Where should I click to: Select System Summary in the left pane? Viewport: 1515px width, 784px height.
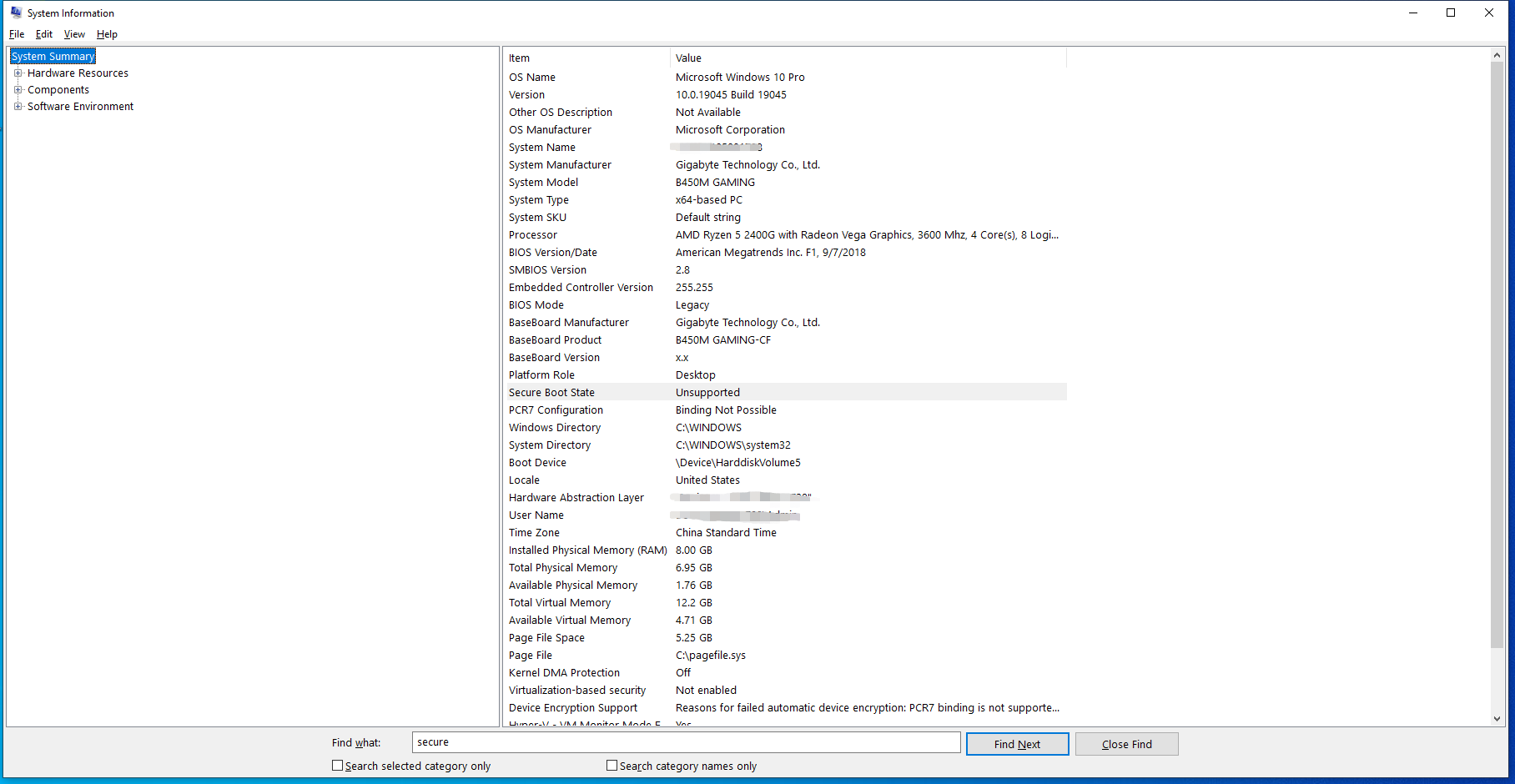52,56
